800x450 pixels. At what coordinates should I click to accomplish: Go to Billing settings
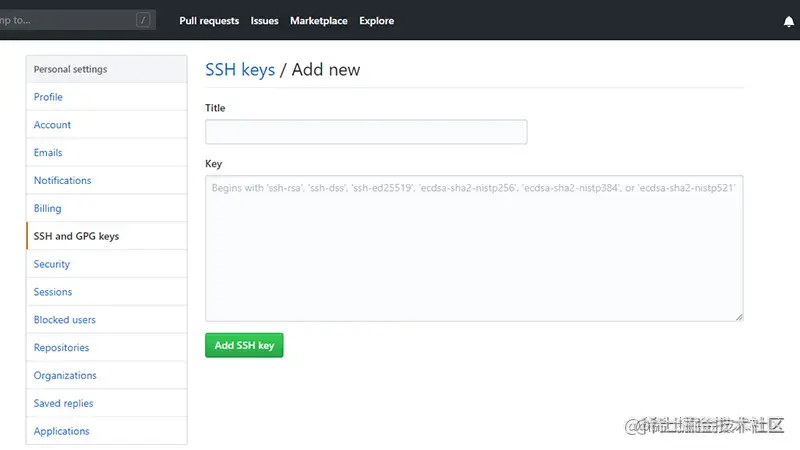(x=107, y=208)
